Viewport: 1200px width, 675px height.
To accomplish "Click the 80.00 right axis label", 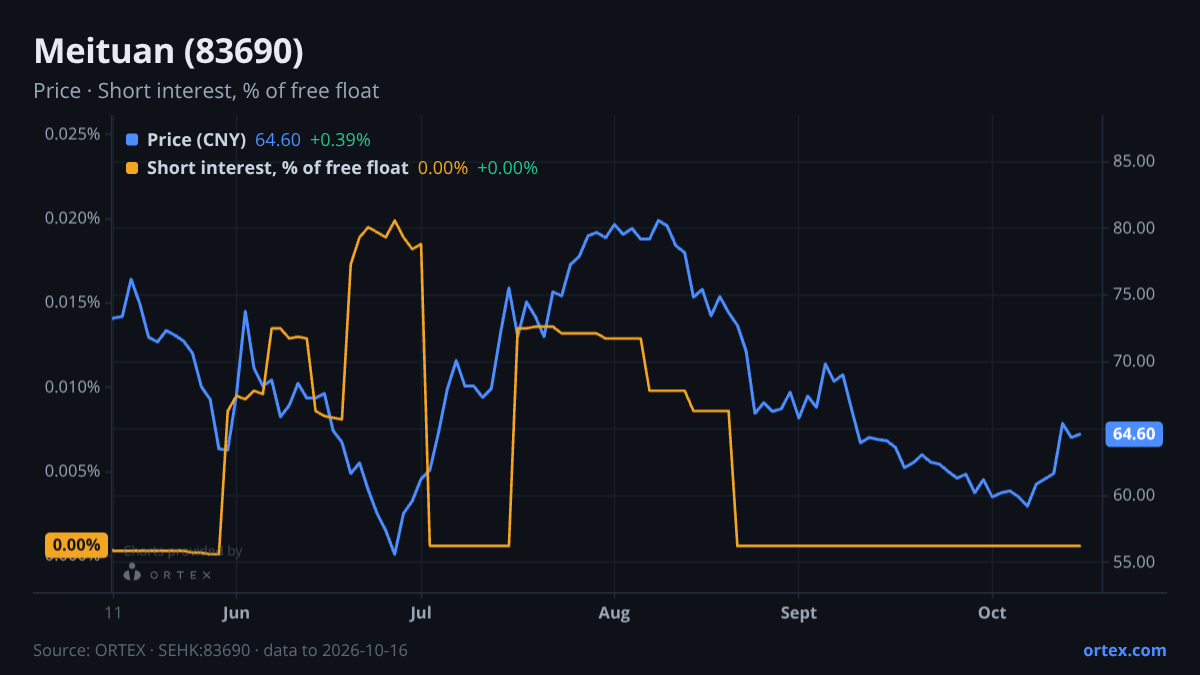I will [1134, 228].
